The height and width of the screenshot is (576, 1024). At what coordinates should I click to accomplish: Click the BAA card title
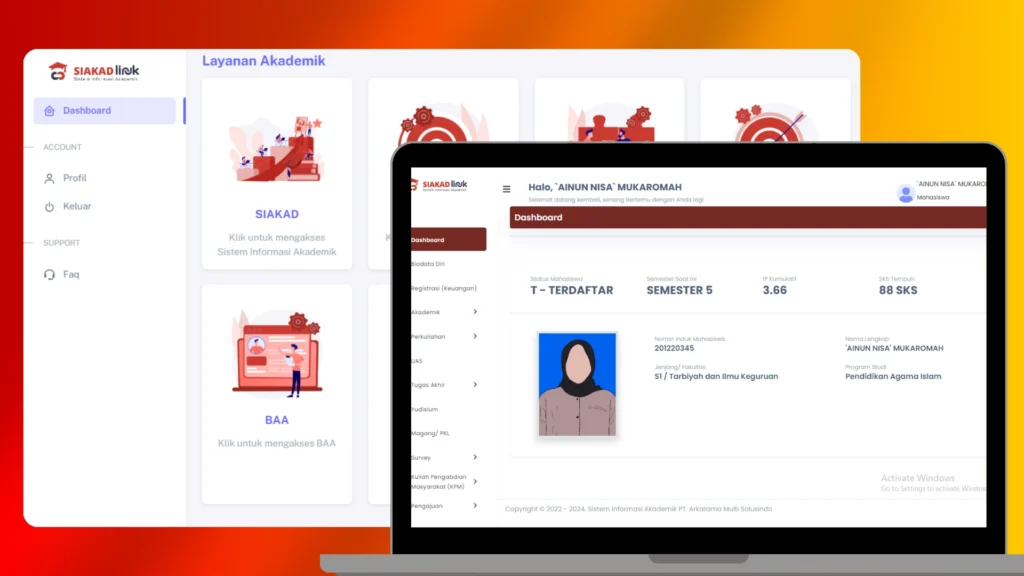click(277, 420)
